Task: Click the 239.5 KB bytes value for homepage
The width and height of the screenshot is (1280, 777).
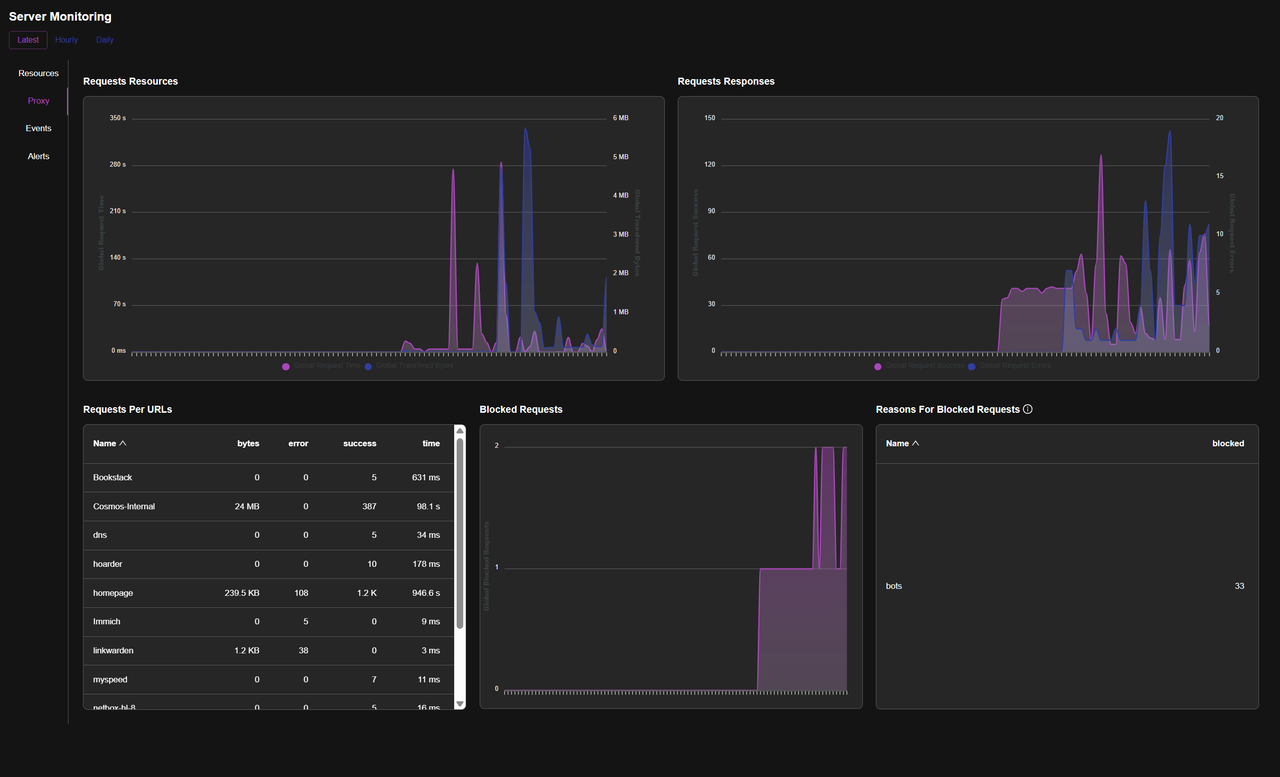Action: (242, 593)
